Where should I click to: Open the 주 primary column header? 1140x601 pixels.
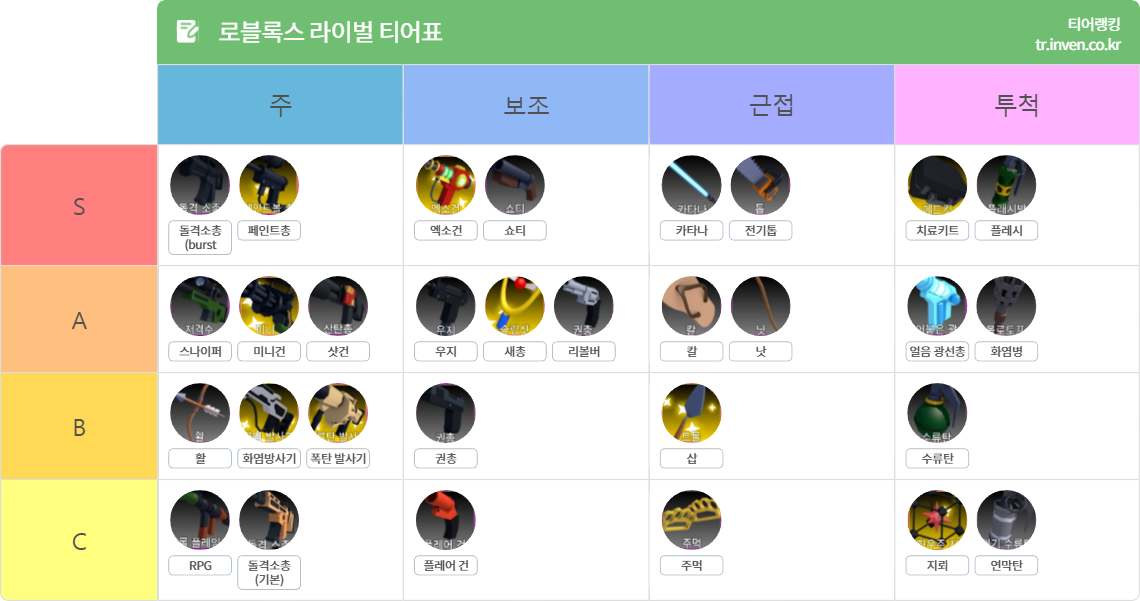[280, 105]
